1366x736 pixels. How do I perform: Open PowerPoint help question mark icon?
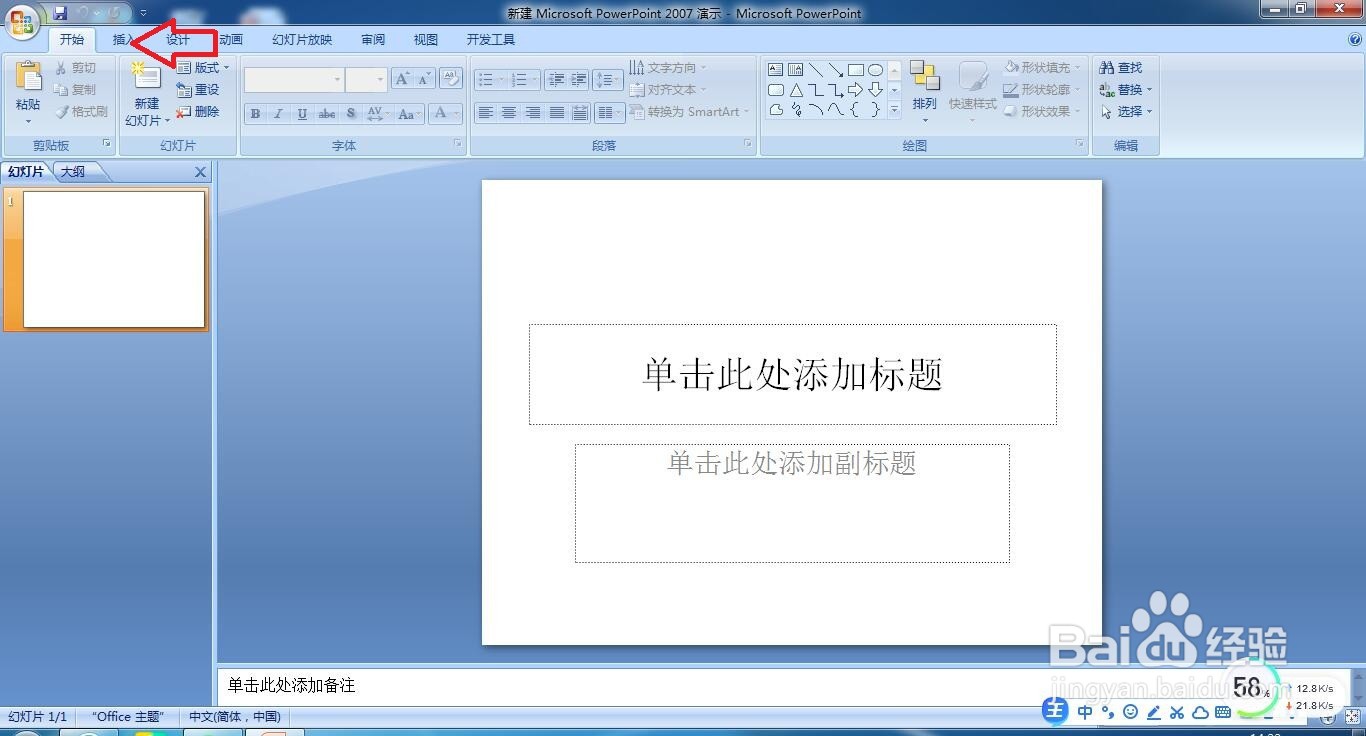[1355, 40]
